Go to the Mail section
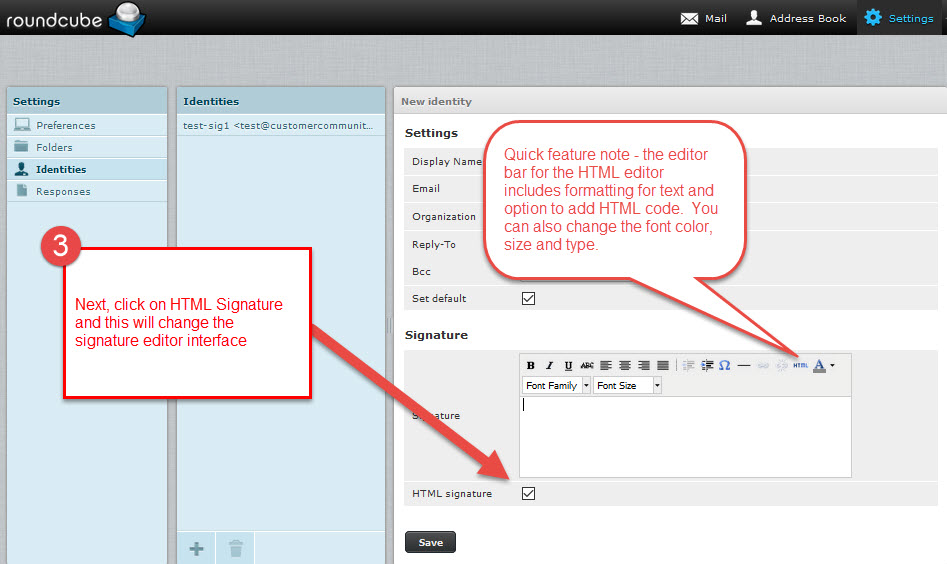Image resolution: width=947 pixels, height=564 pixels. pos(704,18)
